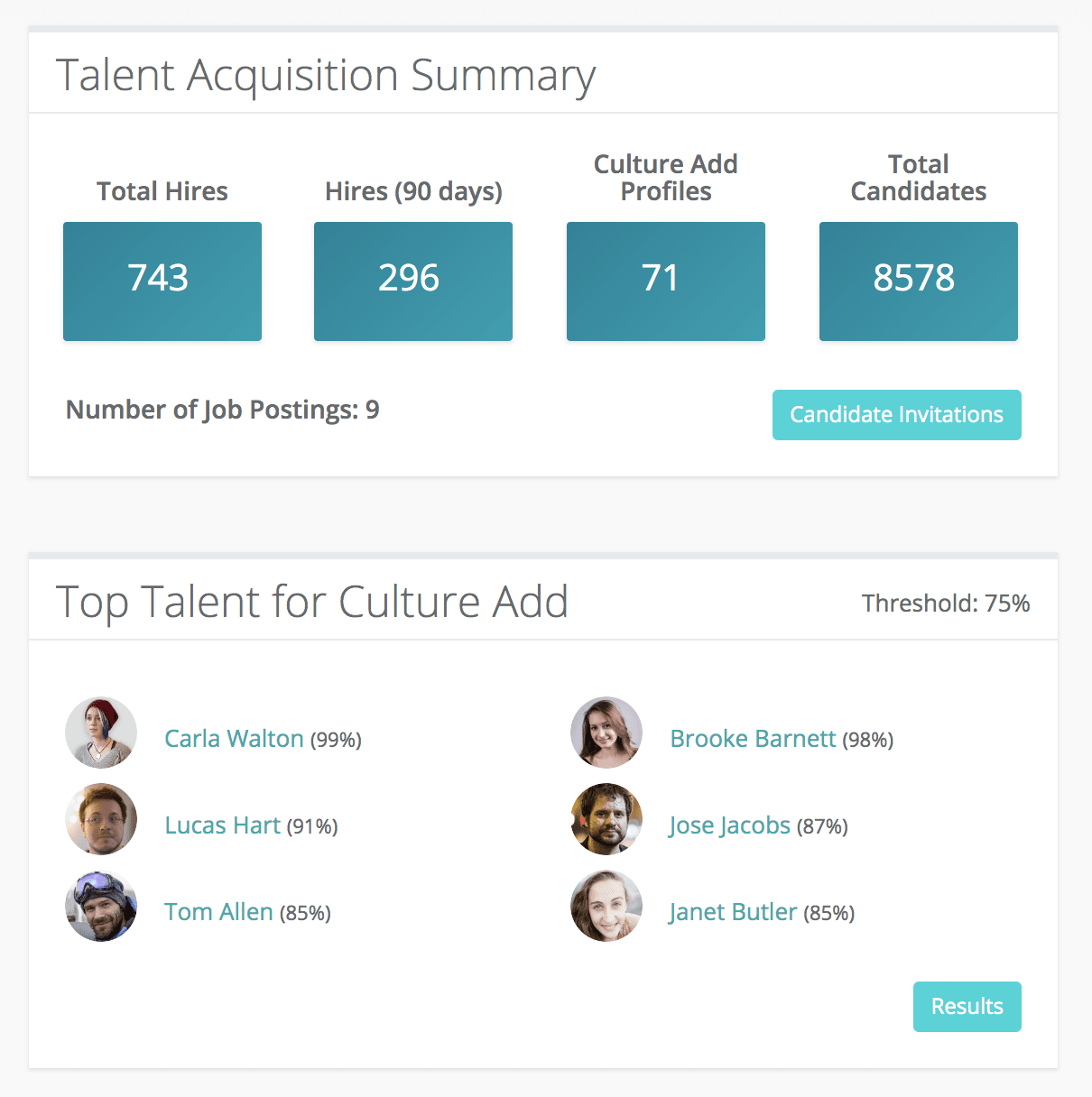Open Janet Butler's candidate profile
Screen dimensions: 1092x1097
tap(732, 911)
